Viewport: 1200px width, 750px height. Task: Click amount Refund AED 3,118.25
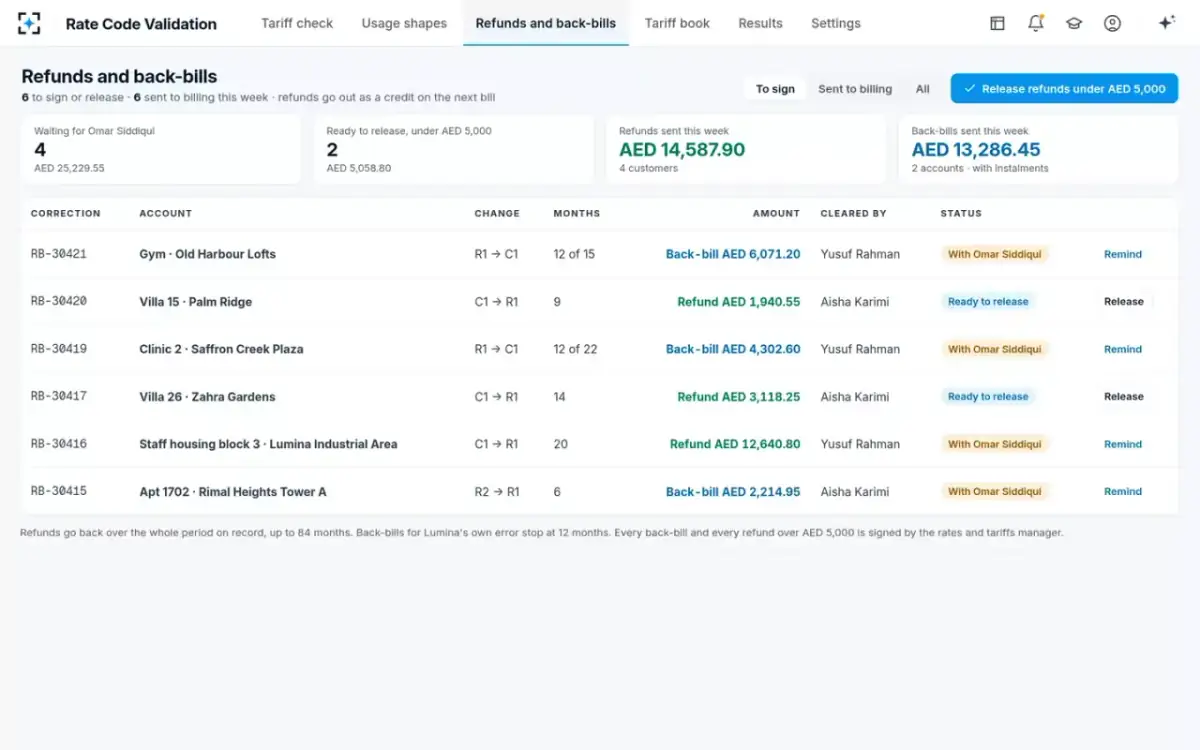(739, 397)
